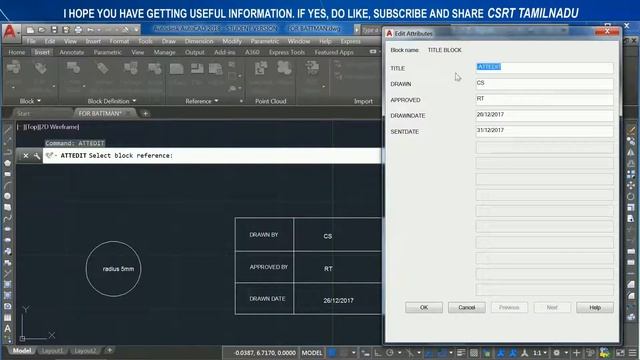Viewport: 640px width, 360px height.
Task: Click Cancel in Edit Attributes dialog
Action: pyautogui.click(x=467, y=307)
